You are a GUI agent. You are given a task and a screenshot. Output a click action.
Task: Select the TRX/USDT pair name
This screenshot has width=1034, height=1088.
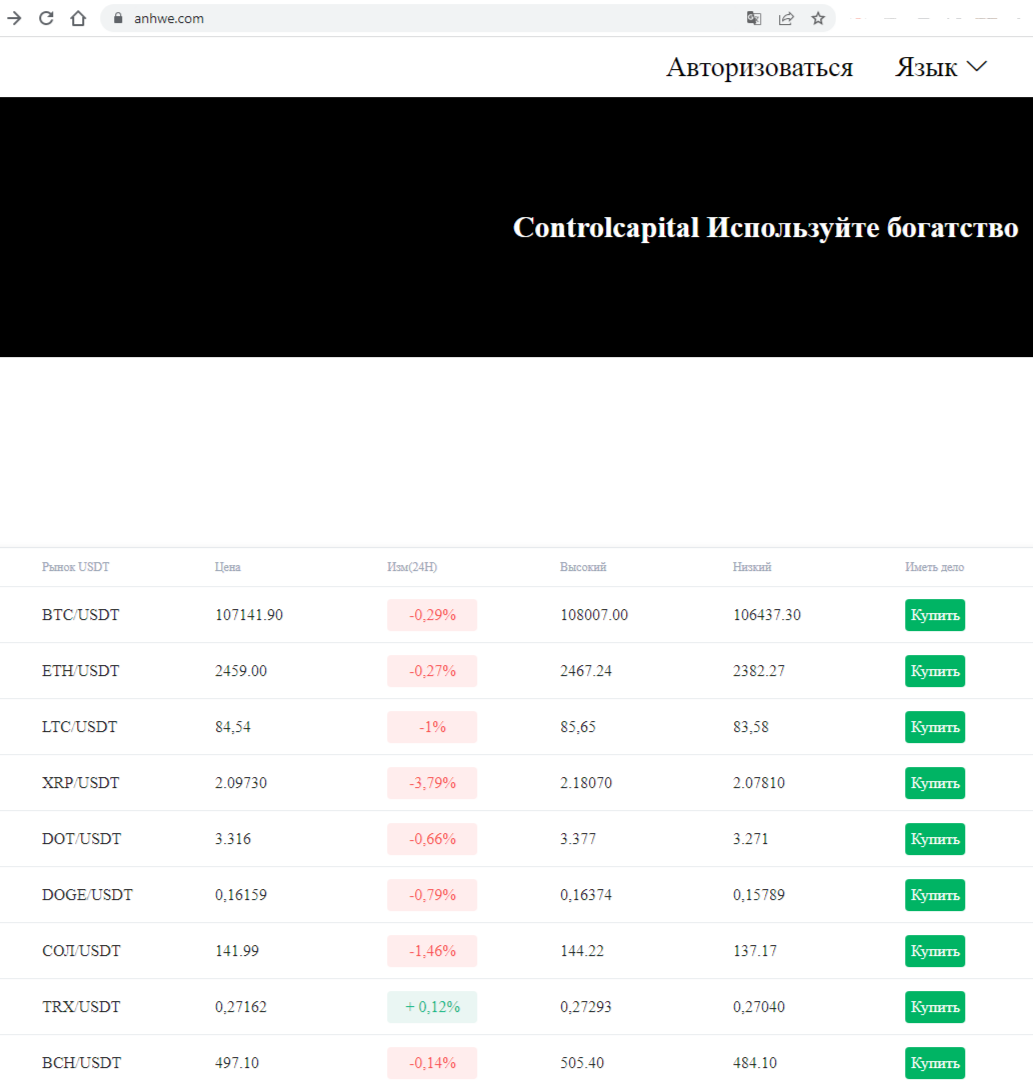[81, 1007]
